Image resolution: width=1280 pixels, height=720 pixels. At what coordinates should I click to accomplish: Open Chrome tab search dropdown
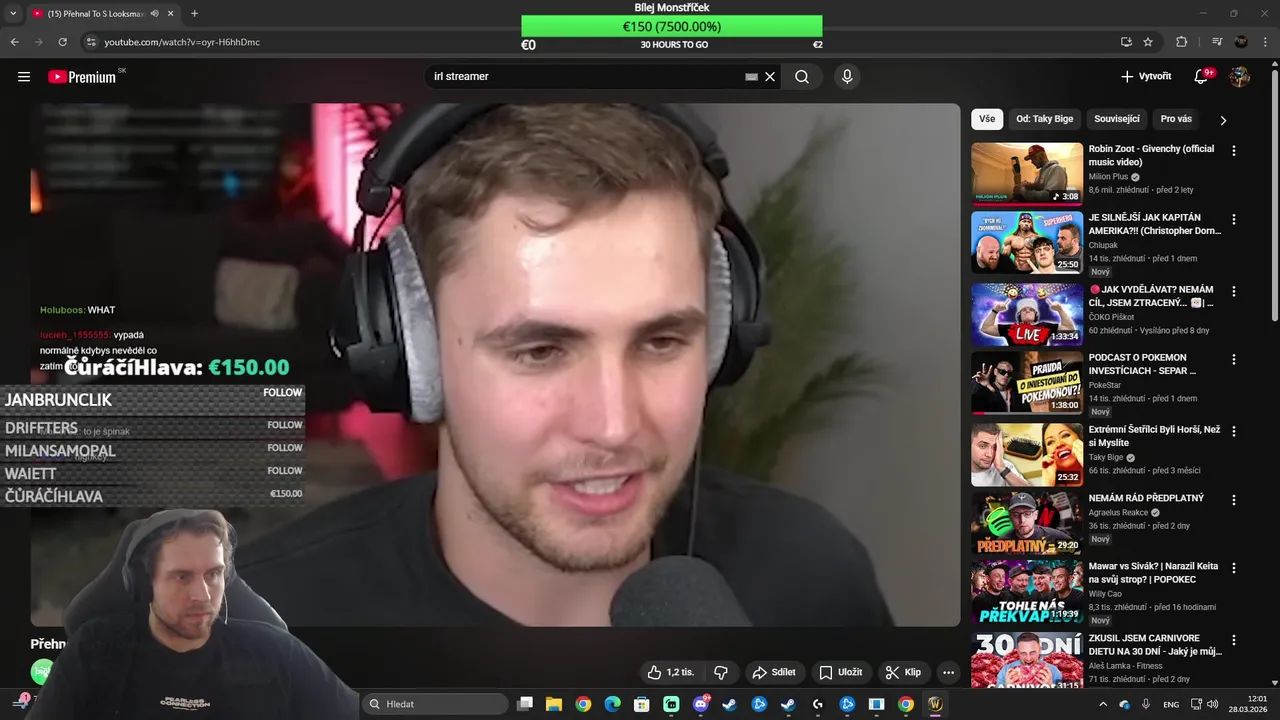pos(13,14)
